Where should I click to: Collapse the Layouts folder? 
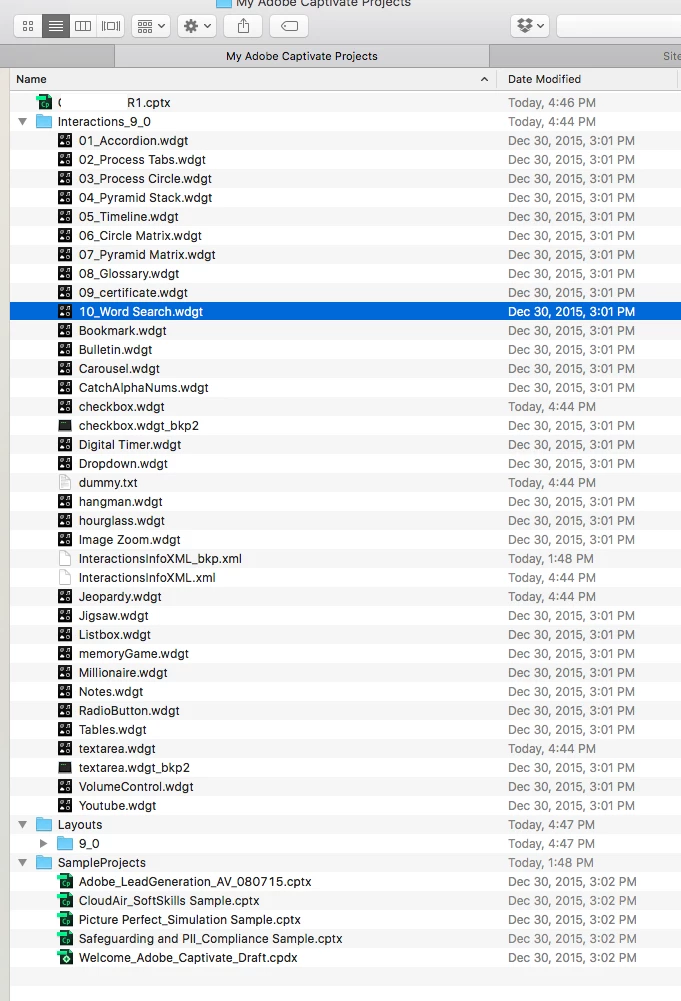(22, 824)
